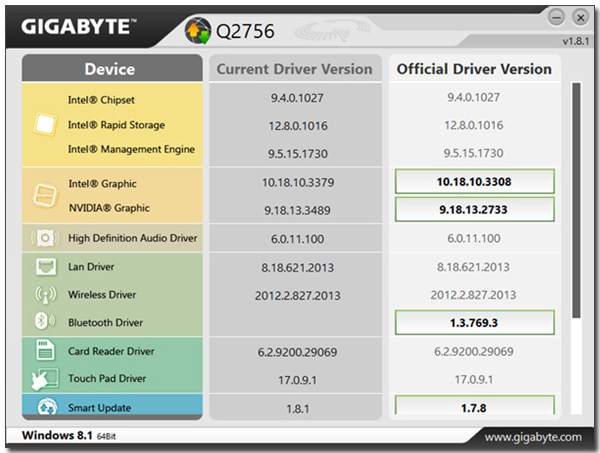
Task: Click the Lan Driver ethernet icon
Action: pos(46,267)
